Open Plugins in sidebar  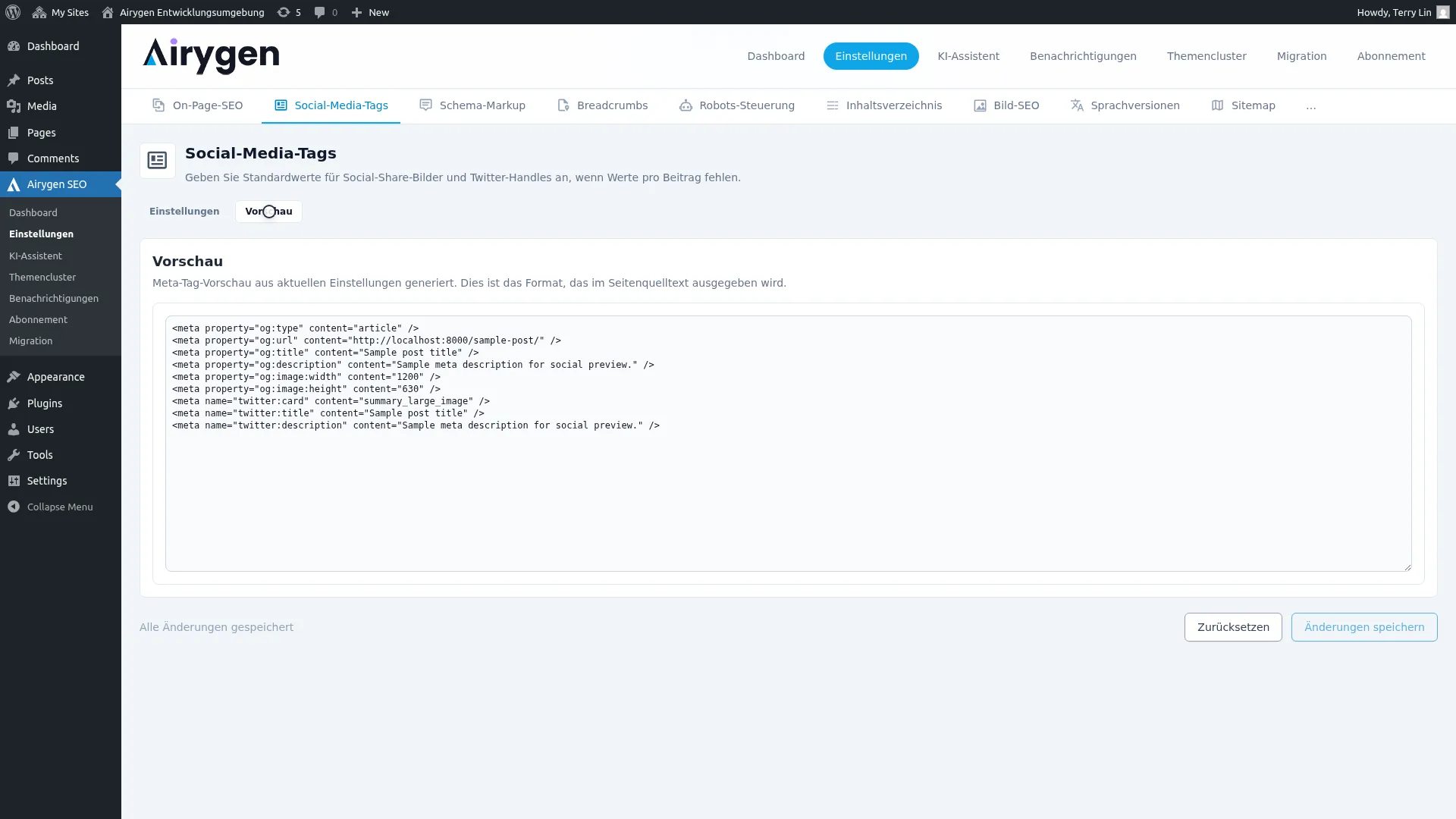point(61,403)
